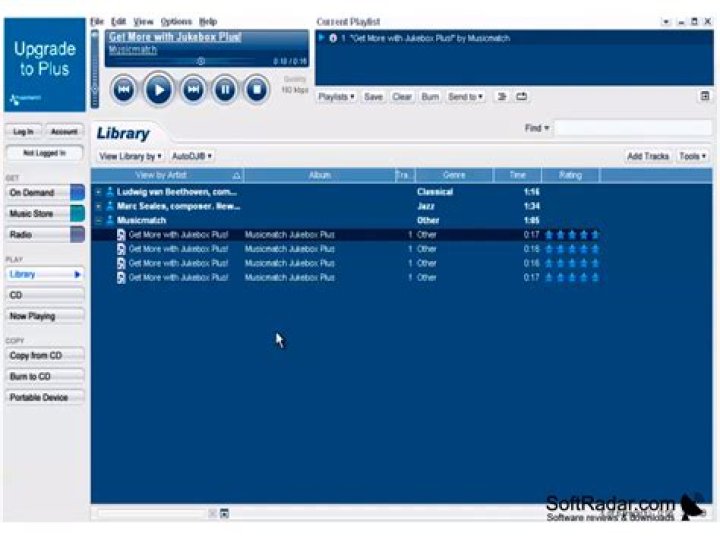This screenshot has height=539, width=720.
Task: Click the small x icon in the bottom status bar
Action: 212,513
